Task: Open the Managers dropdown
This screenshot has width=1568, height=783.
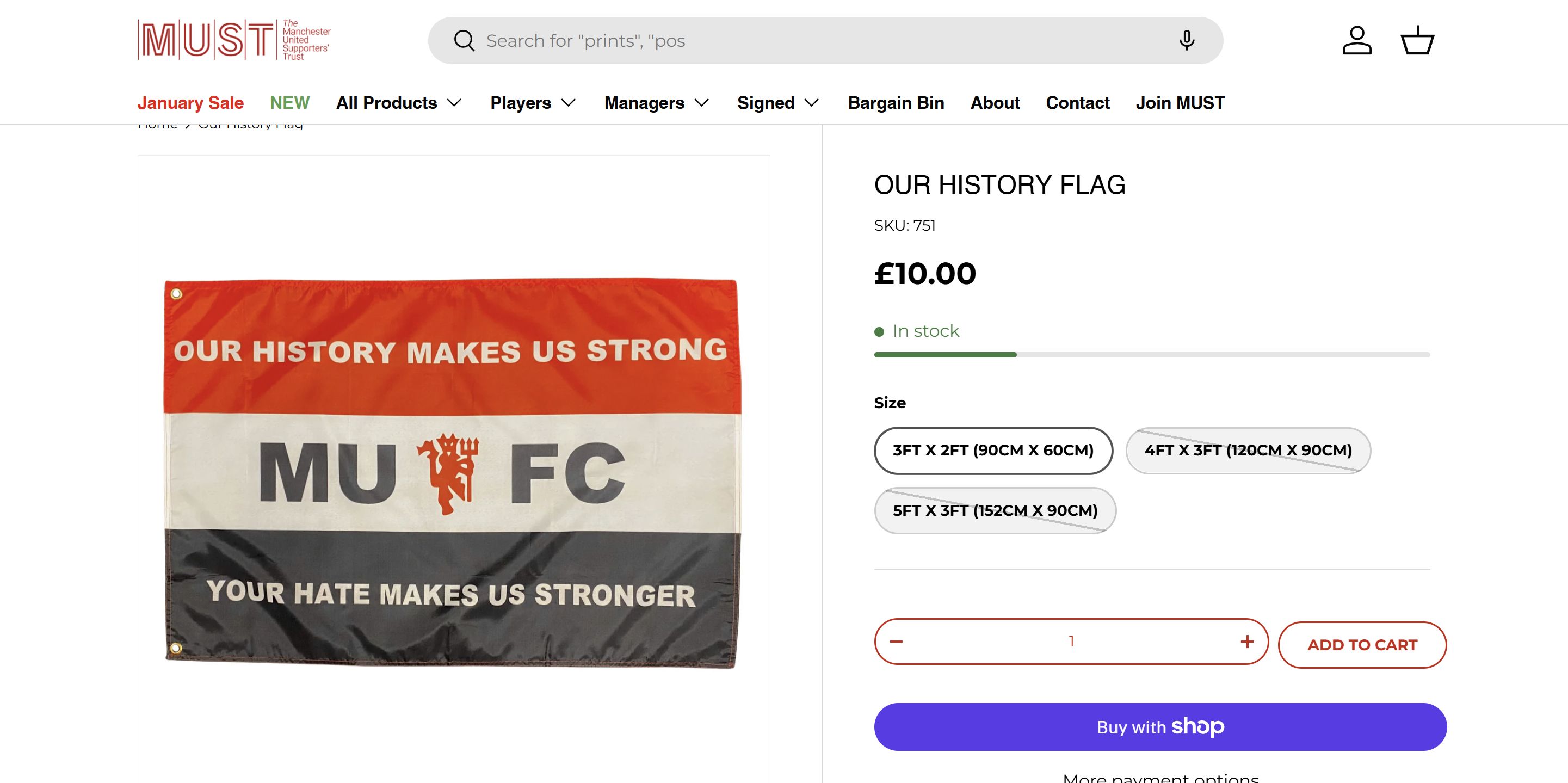Action: pyautogui.click(x=656, y=103)
